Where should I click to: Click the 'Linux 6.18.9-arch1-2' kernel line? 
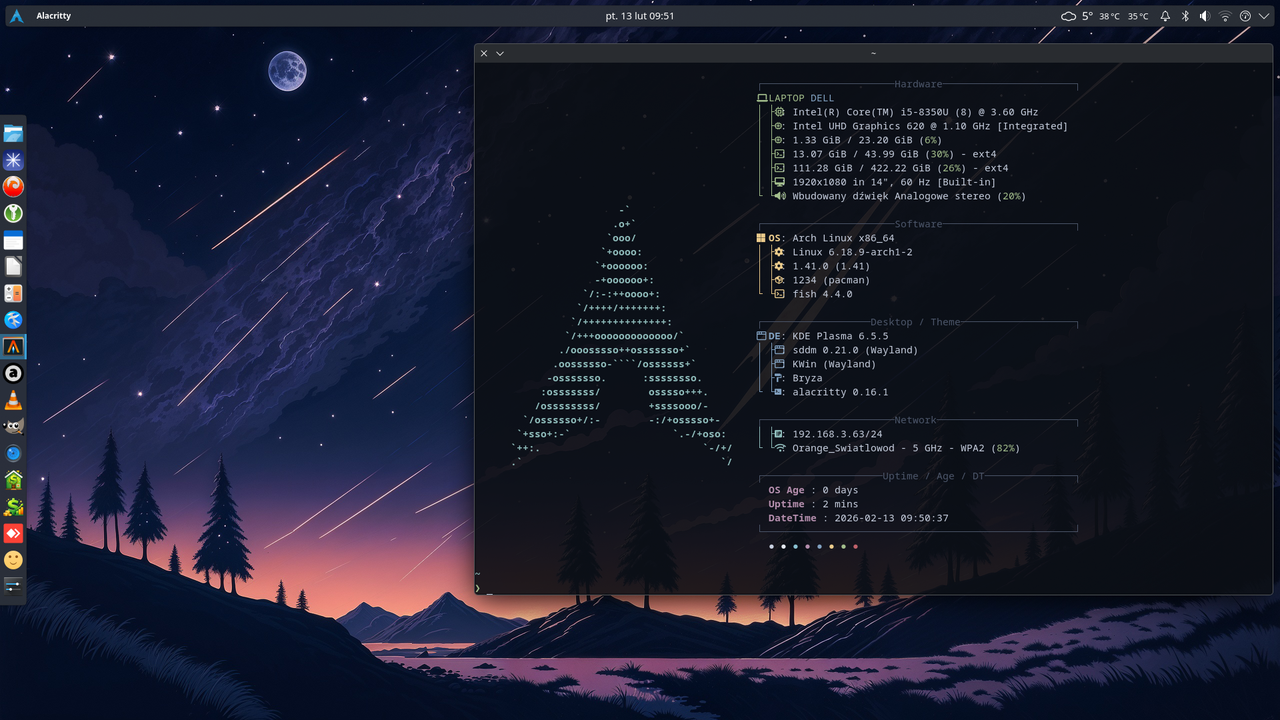pos(852,252)
